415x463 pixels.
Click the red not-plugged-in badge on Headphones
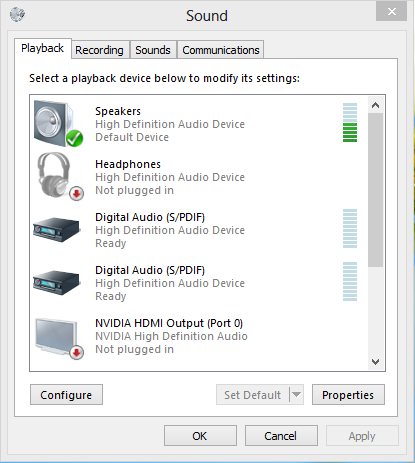point(77,193)
